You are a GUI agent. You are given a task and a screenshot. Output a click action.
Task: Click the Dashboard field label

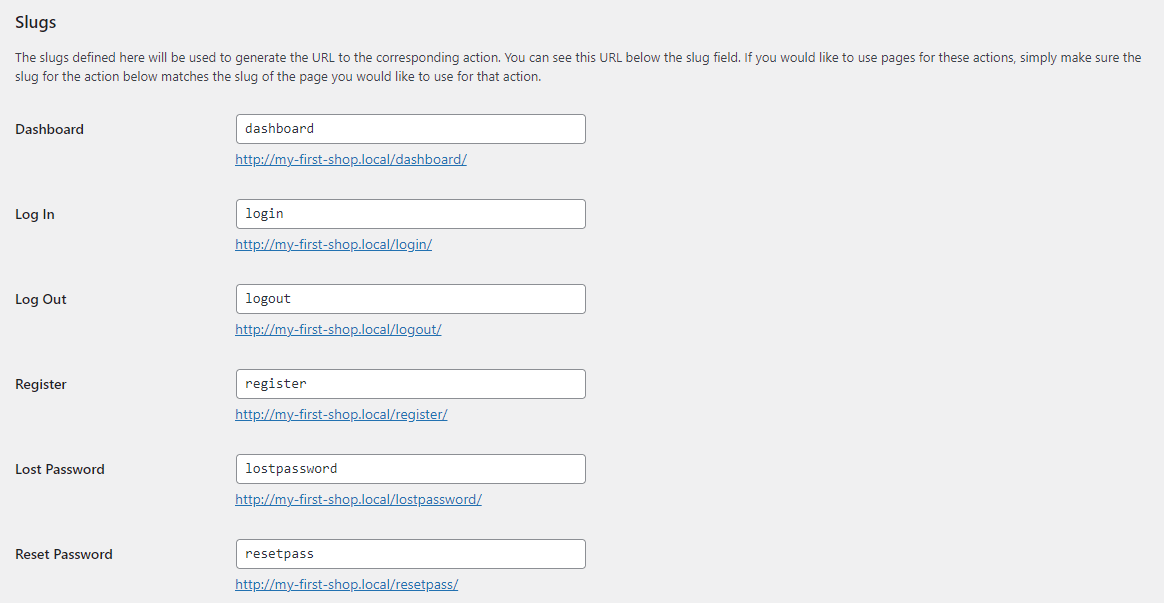point(50,129)
